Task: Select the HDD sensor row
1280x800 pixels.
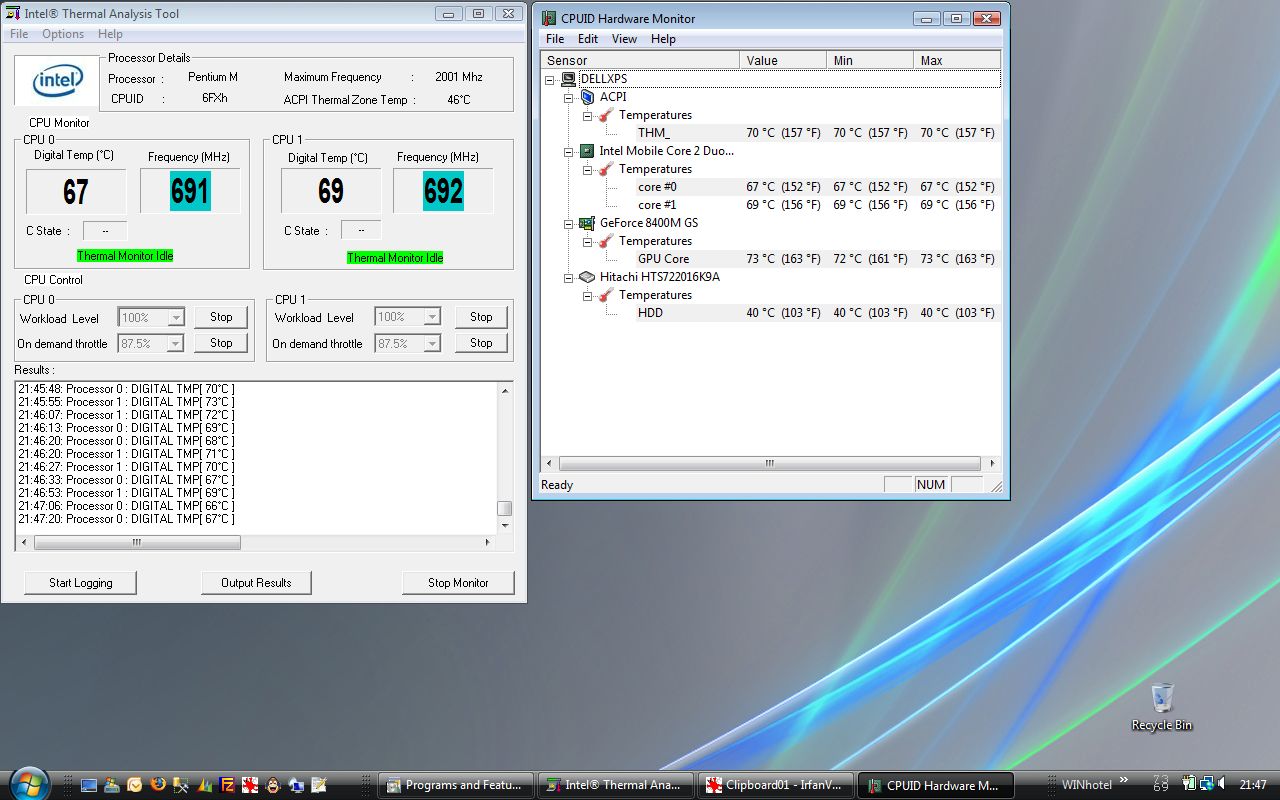Action: click(x=818, y=313)
